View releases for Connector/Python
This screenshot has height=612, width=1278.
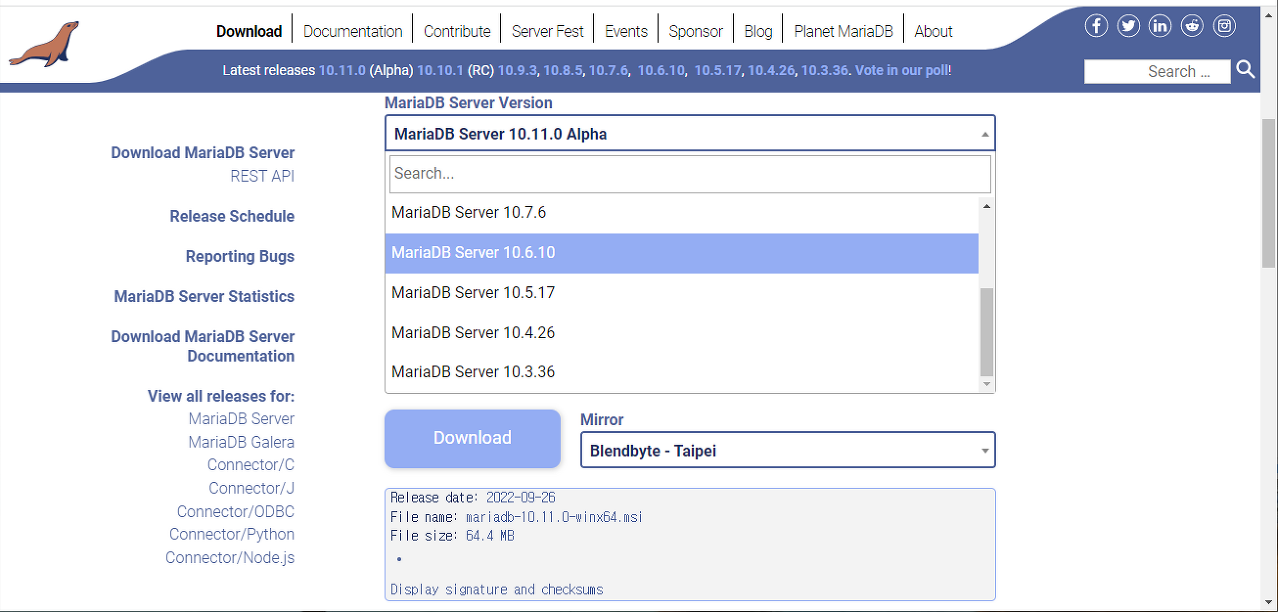tap(232, 534)
